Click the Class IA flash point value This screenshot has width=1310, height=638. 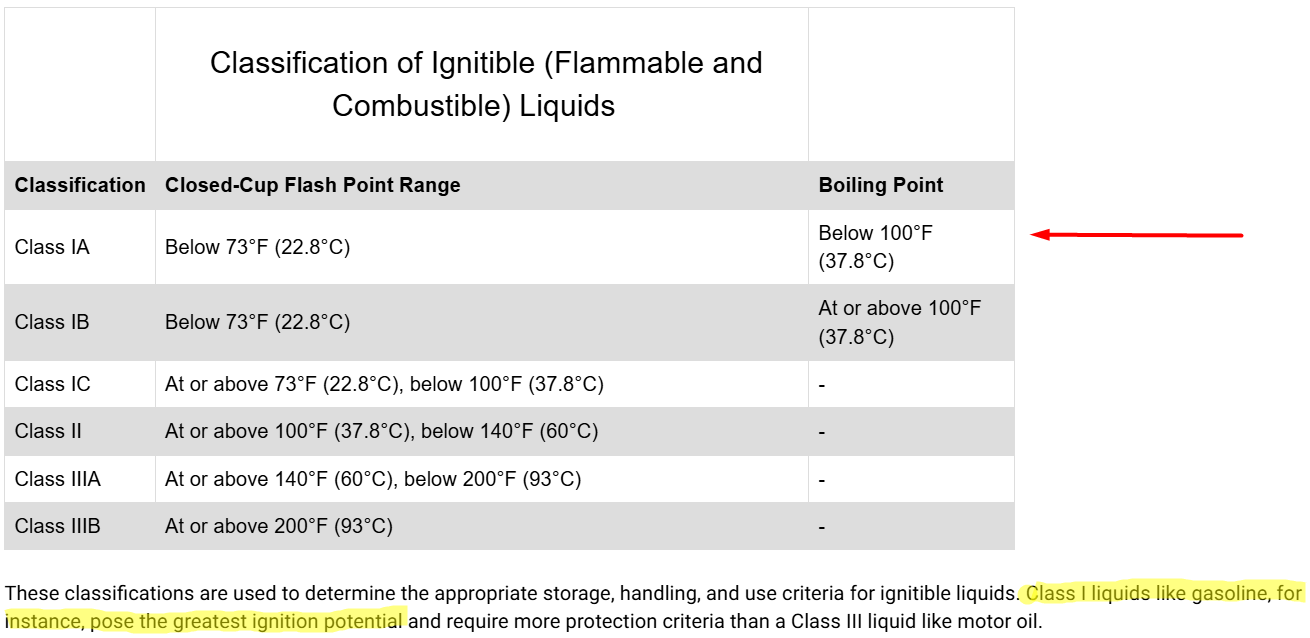(x=257, y=247)
